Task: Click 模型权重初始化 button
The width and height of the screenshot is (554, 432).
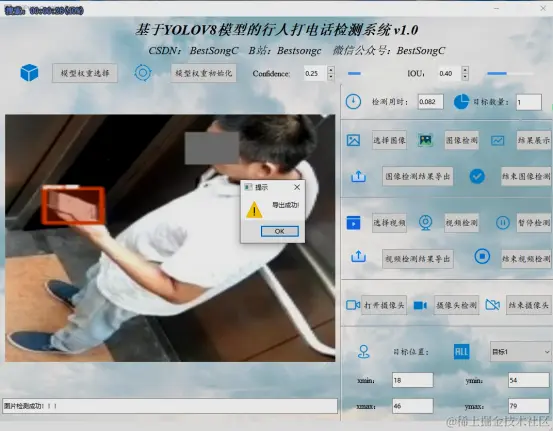Action: click(x=204, y=73)
